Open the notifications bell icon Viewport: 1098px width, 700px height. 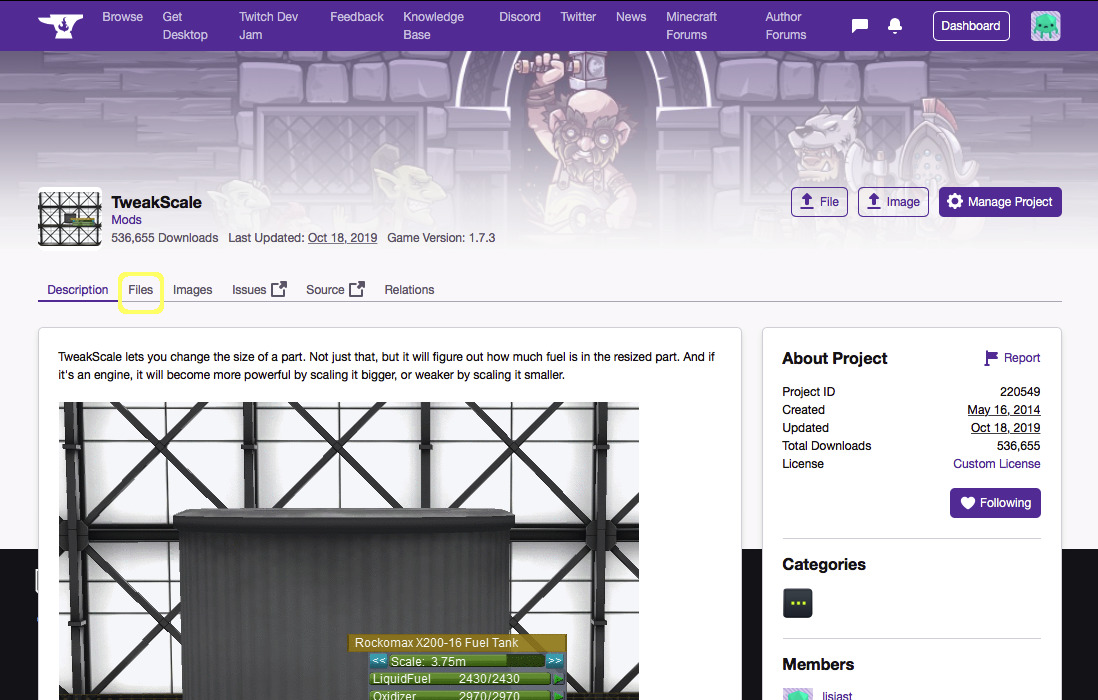pyautogui.click(x=895, y=26)
